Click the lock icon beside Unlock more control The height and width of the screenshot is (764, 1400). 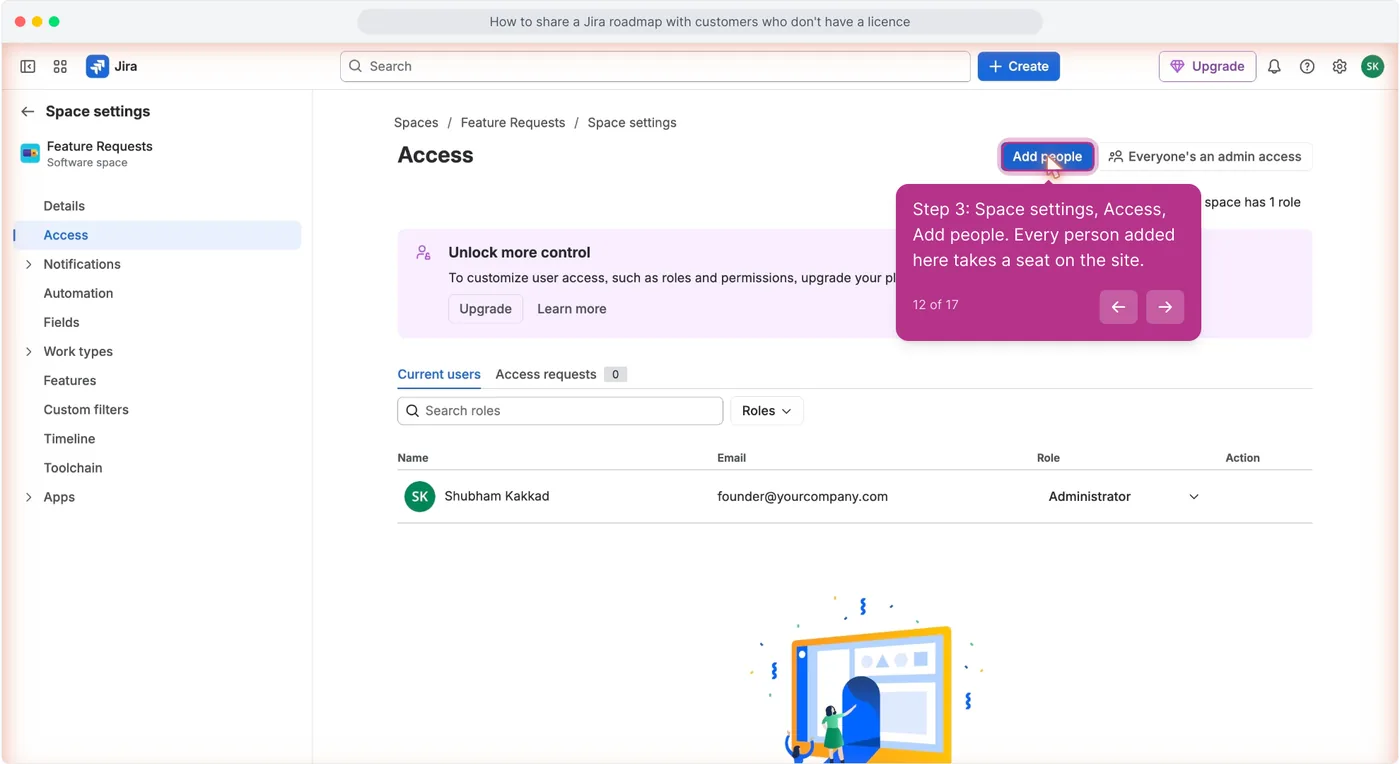[424, 253]
